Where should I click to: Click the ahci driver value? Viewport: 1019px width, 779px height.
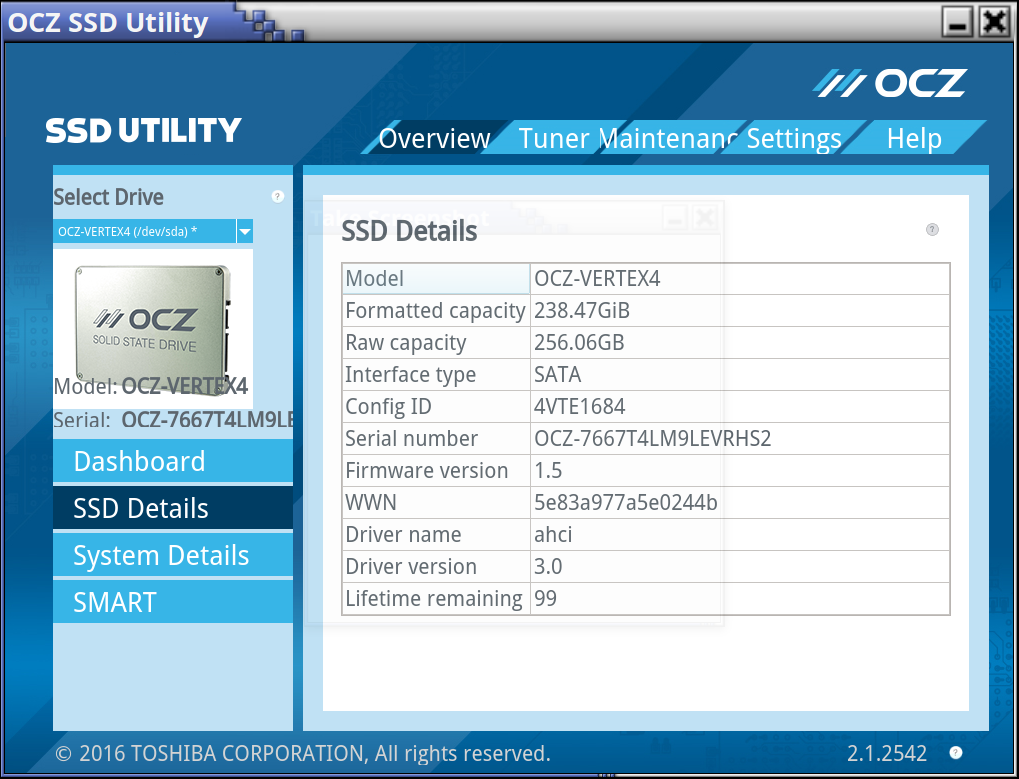click(x=740, y=534)
